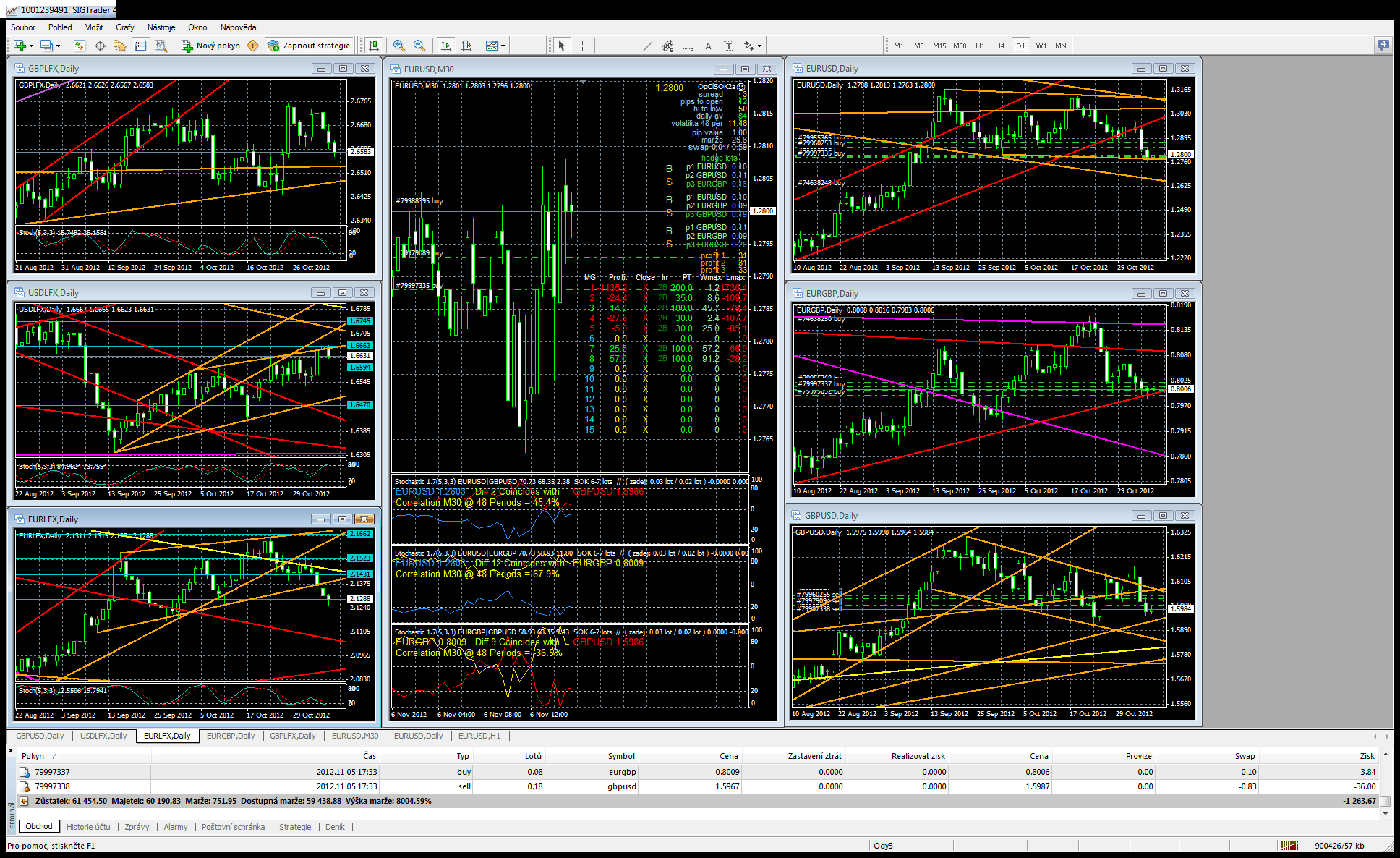Toggle the Navigator folder-star icon
The width and height of the screenshot is (1400, 858).
point(120,46)
